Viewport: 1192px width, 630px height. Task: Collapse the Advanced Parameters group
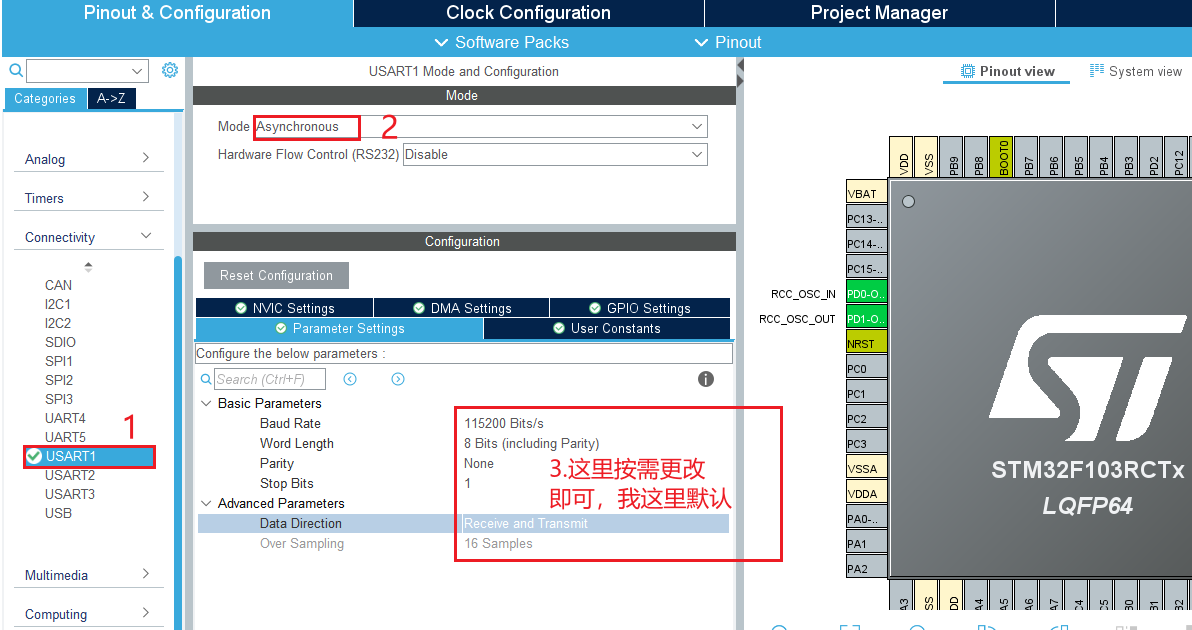(206, 504)
